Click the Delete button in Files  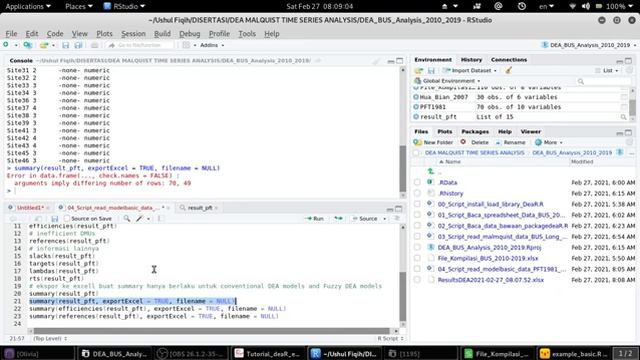coord(475,142)
